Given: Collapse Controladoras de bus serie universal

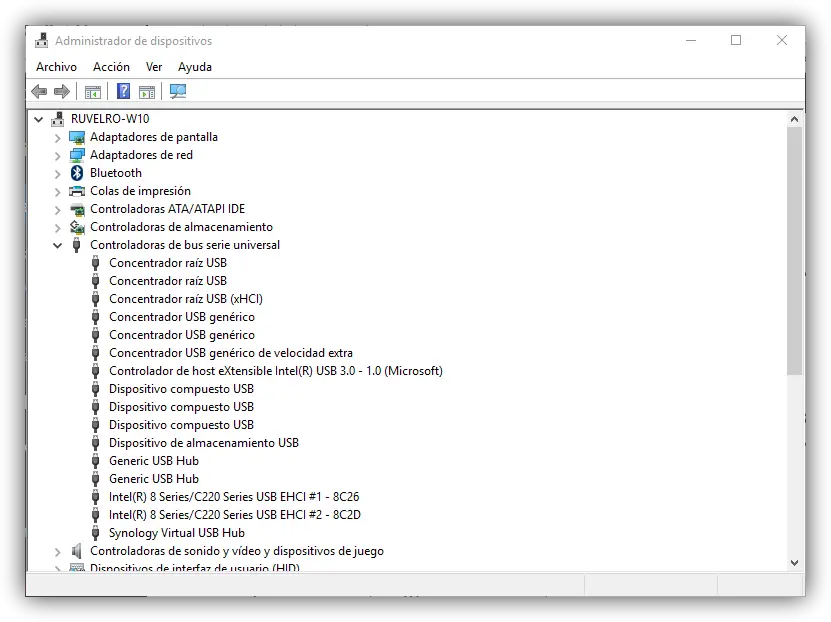Looking at the screenshot, I should (58, 245).
